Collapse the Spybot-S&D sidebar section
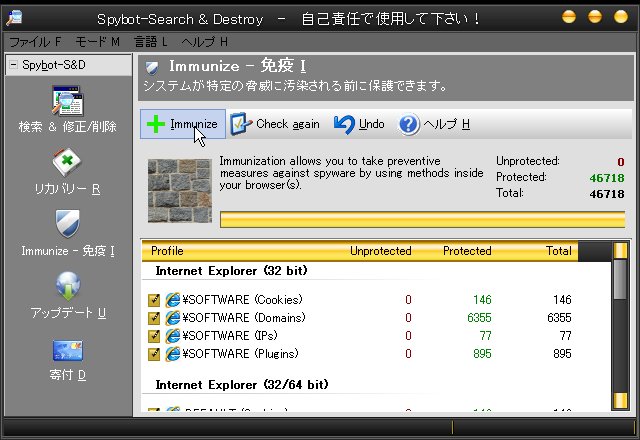The image size is (640, 440). (x=13, y=64)
